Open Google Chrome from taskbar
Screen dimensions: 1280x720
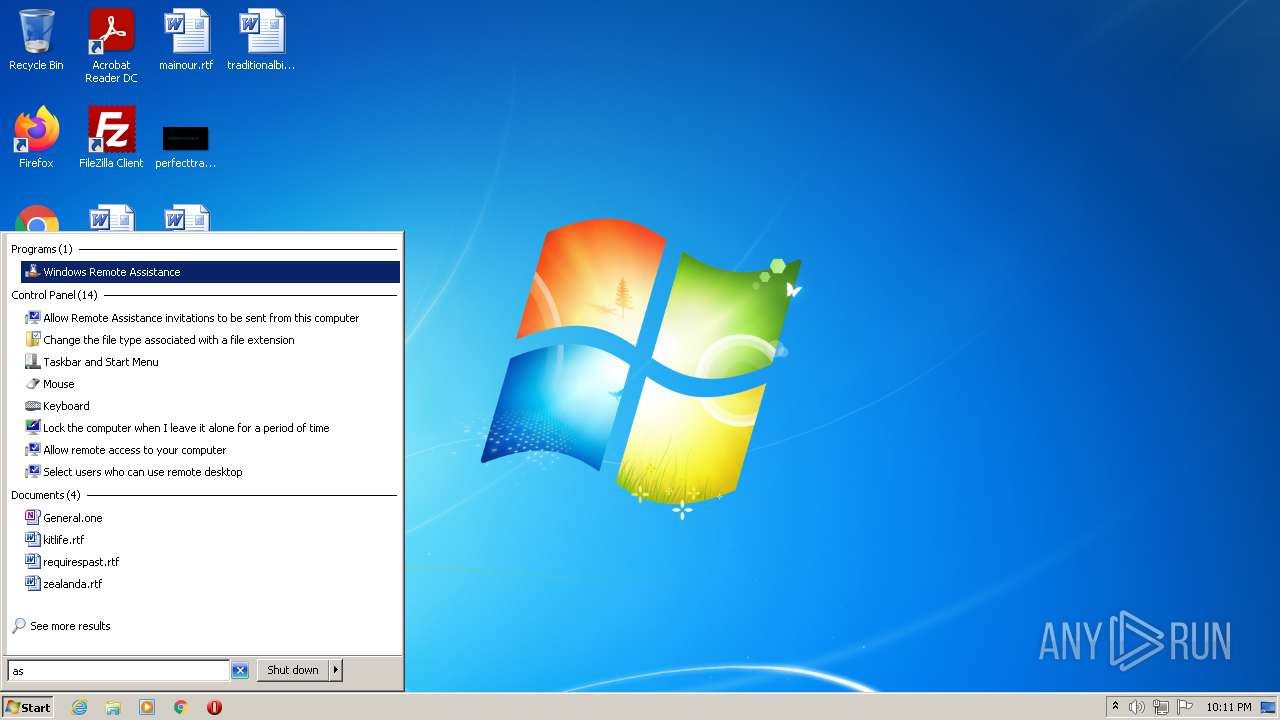click(x=181, y=707)
